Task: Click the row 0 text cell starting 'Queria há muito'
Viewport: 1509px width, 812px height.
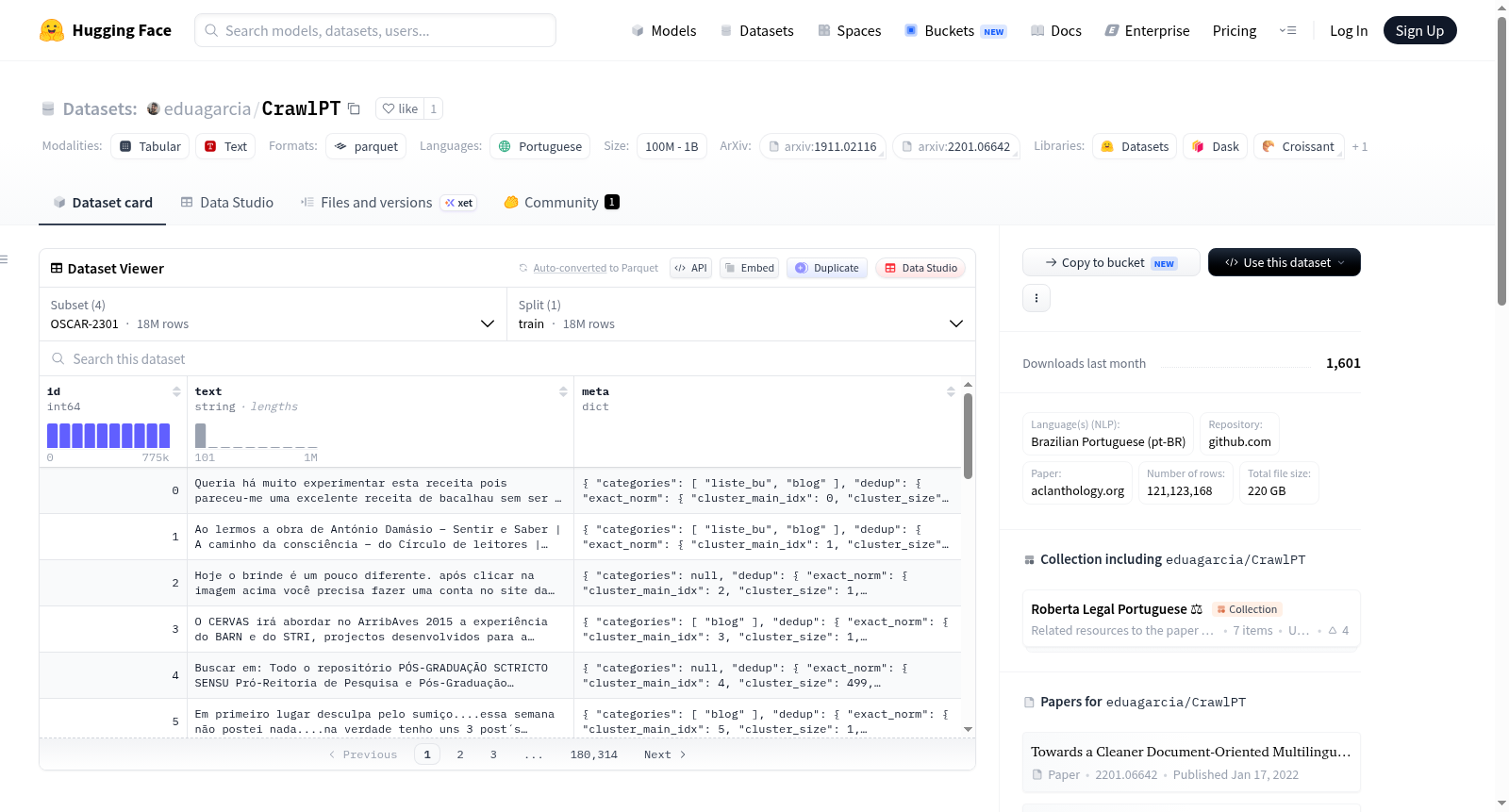Action: [x=380, y=490]
